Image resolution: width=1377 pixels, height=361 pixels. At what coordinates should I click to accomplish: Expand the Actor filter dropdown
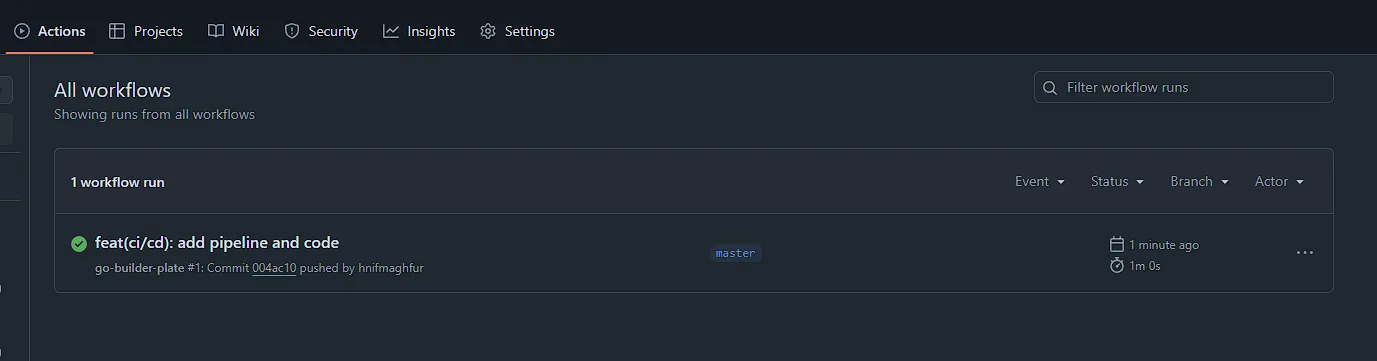(1280, 181)
